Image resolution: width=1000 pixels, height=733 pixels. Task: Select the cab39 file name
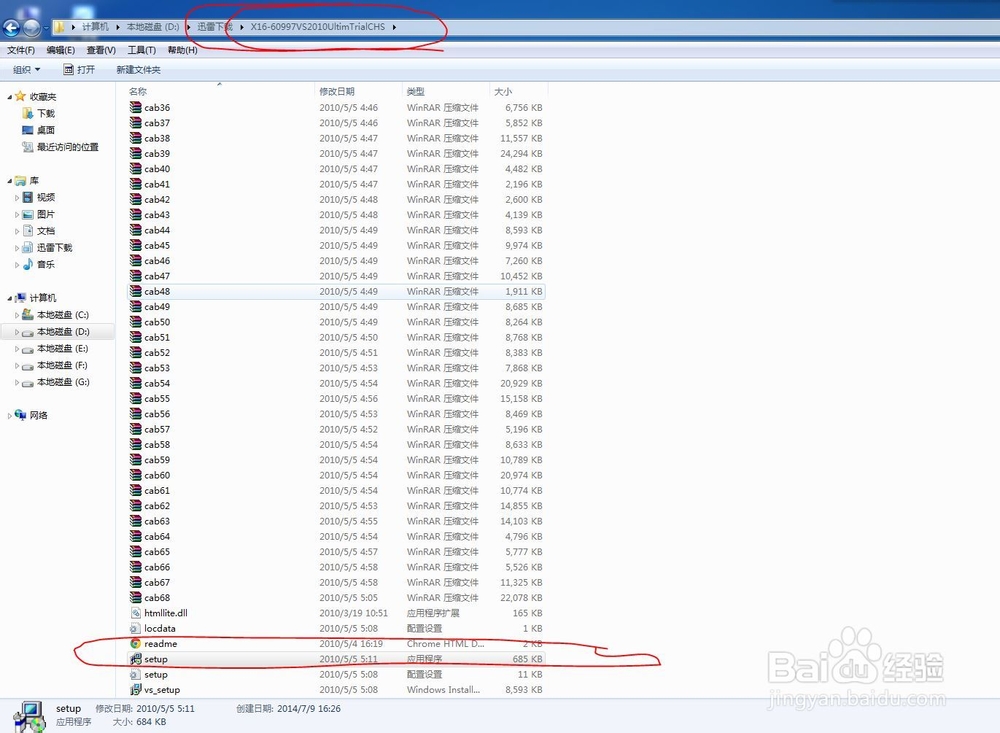157,153
